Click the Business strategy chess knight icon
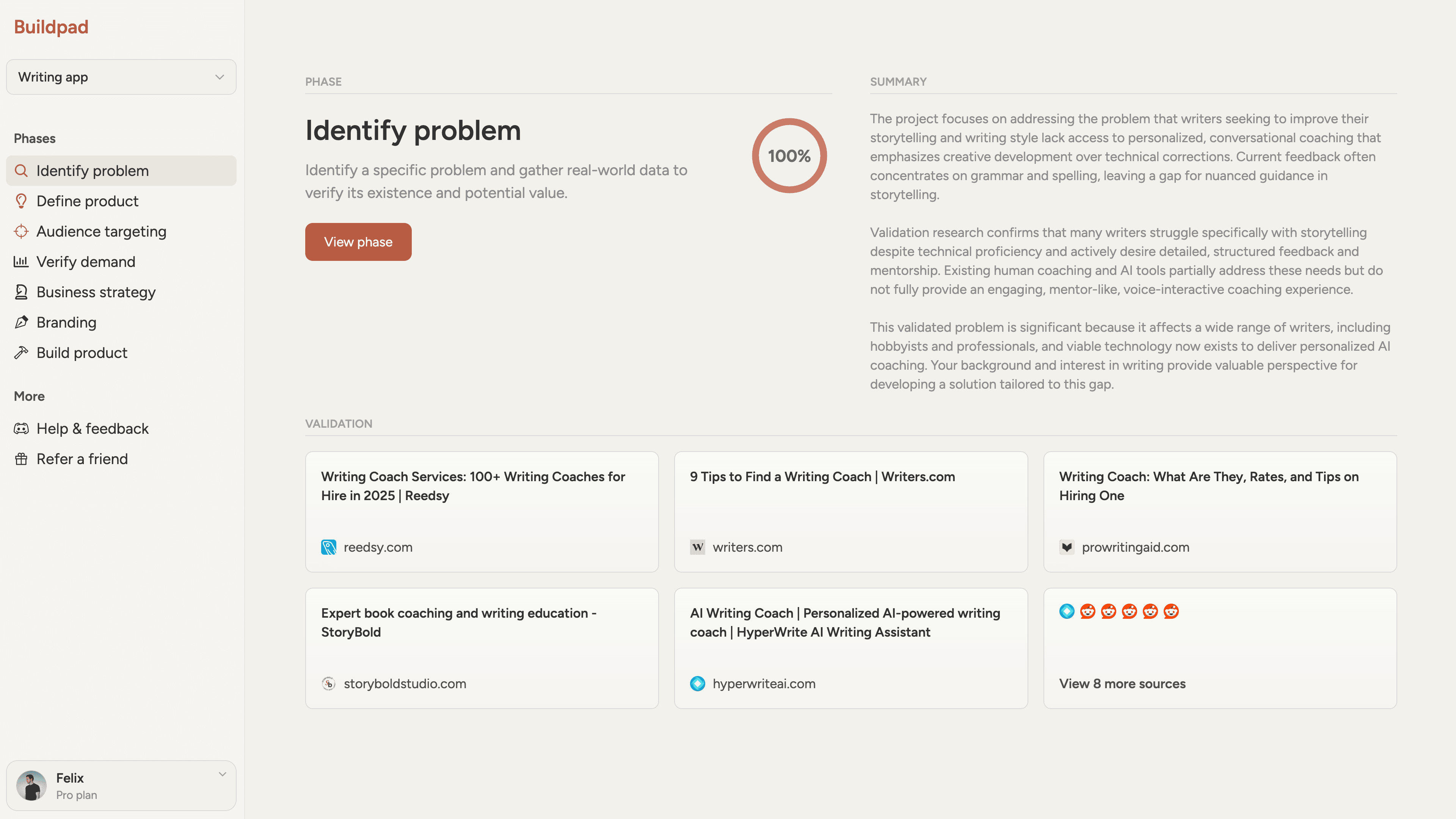The width and height of the screenshot is (1456, 819). 21,292
